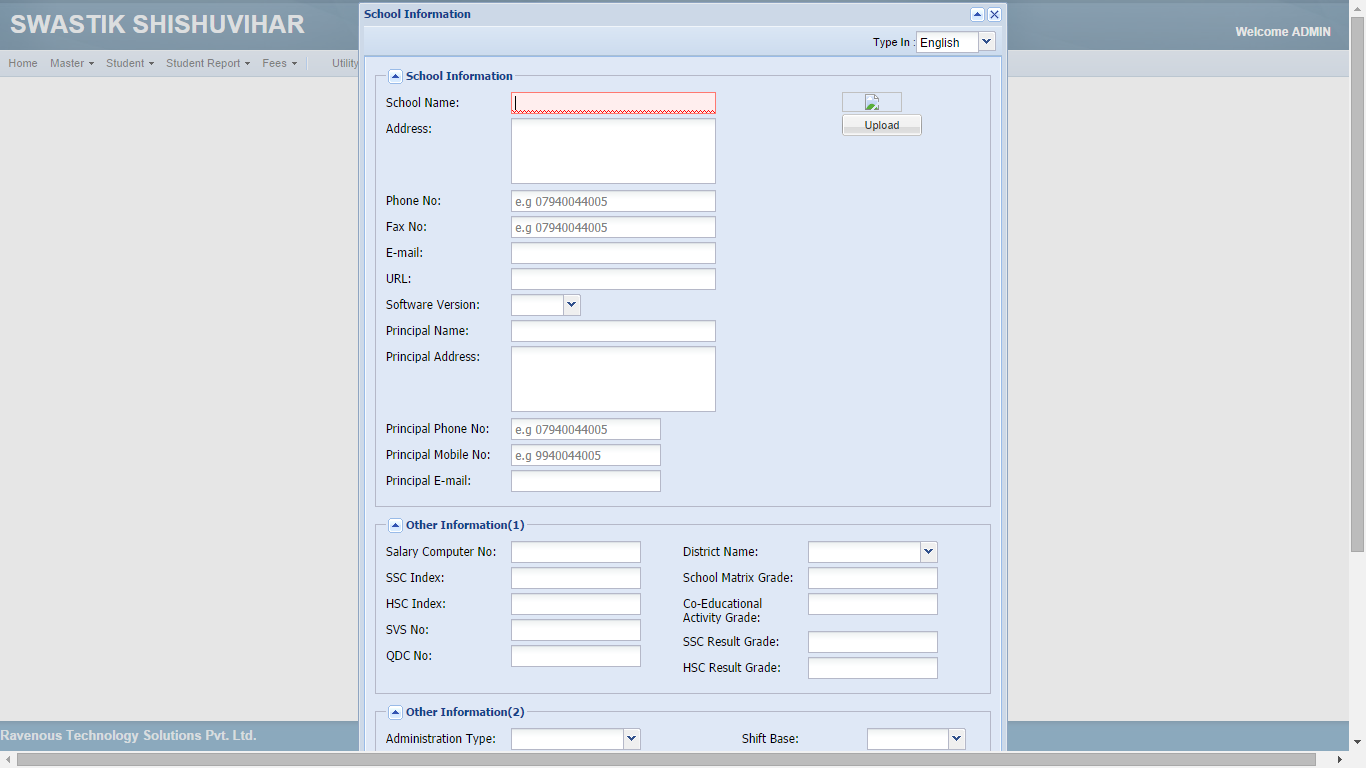Click the Upload button
1366x768 pixels.
[x=881, y=125]
